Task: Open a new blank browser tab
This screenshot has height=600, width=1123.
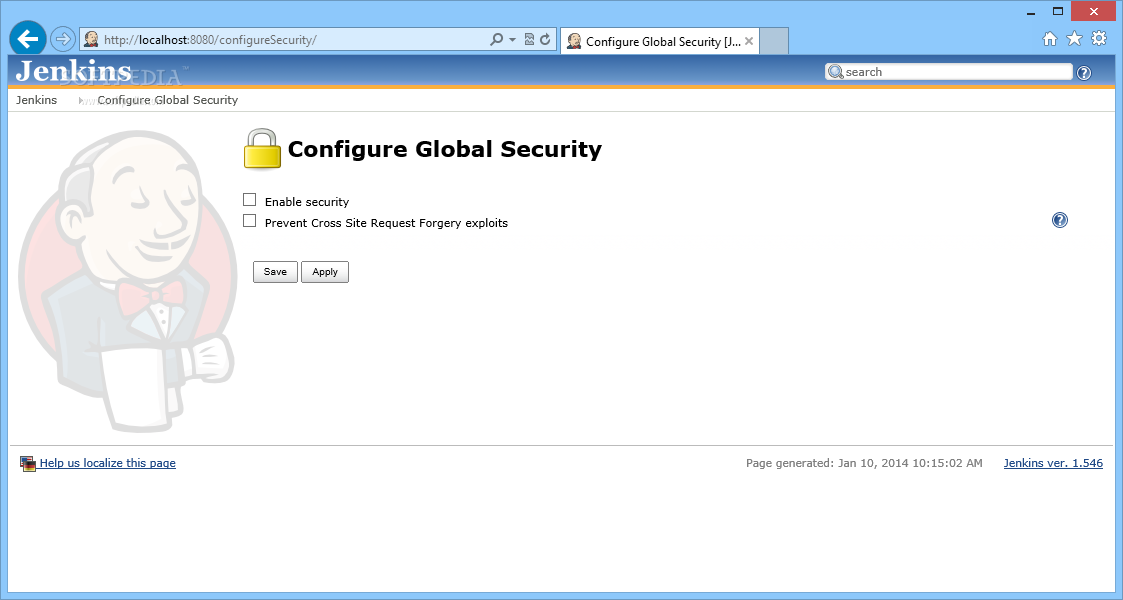Action: click(x=774, y=41)
